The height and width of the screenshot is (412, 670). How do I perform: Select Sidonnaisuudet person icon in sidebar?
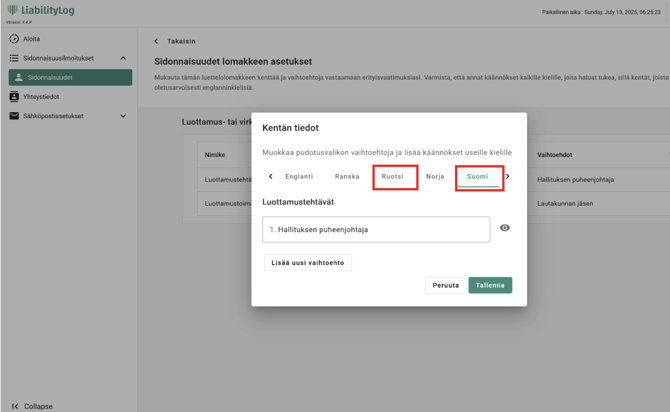pyautogui.click(x=18, y=78)
